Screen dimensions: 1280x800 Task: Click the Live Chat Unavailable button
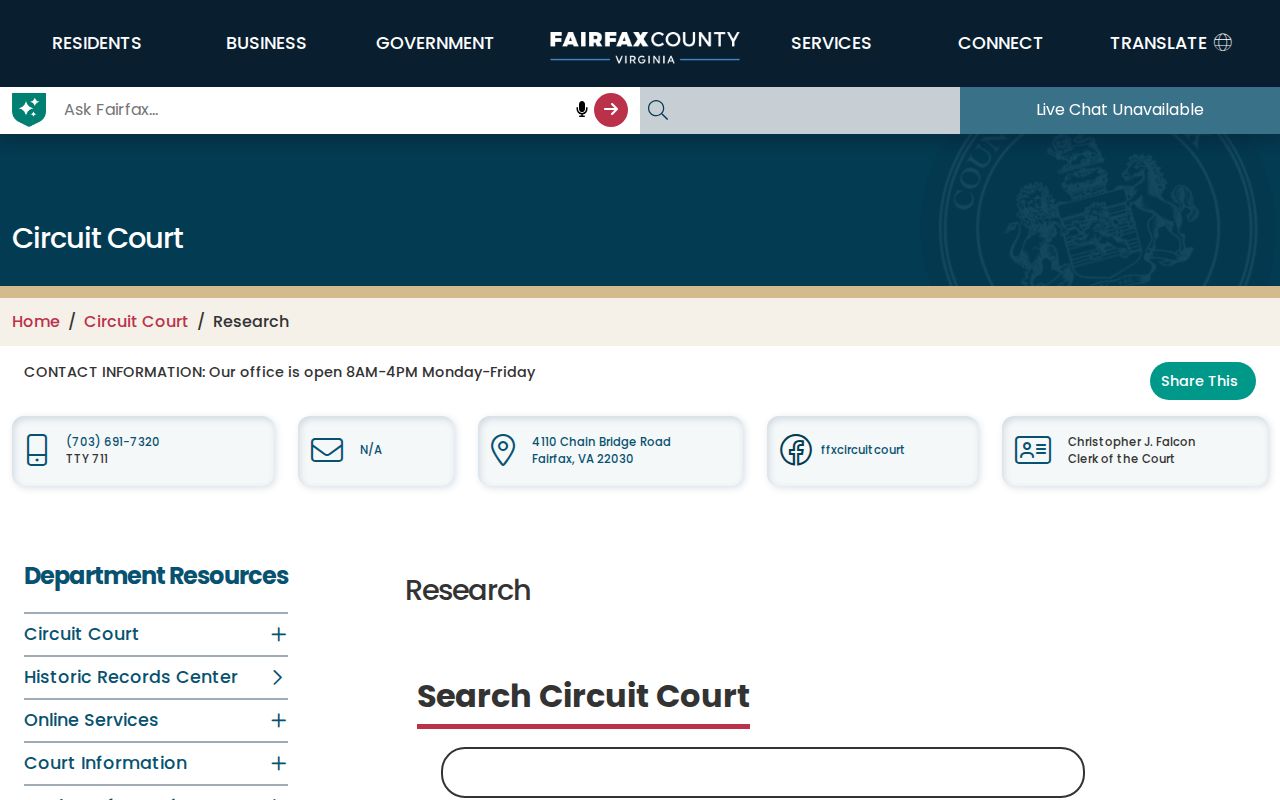pyautogui.click(x=1120, y=110)
